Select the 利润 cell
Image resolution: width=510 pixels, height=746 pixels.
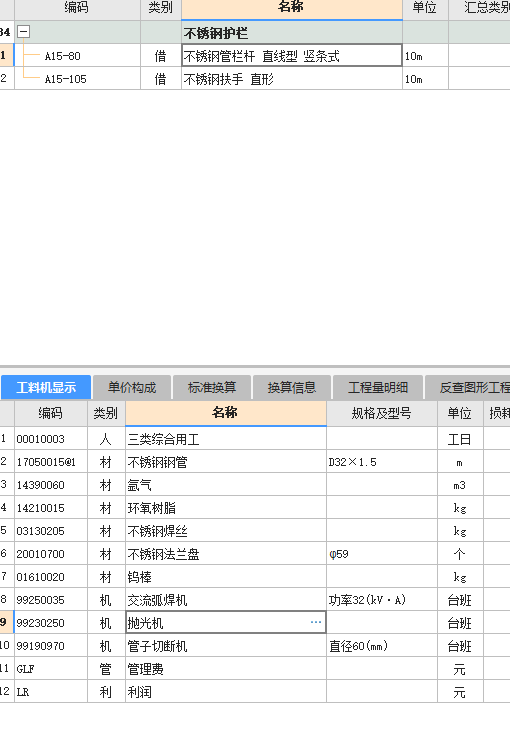click(x=226, y=691)
